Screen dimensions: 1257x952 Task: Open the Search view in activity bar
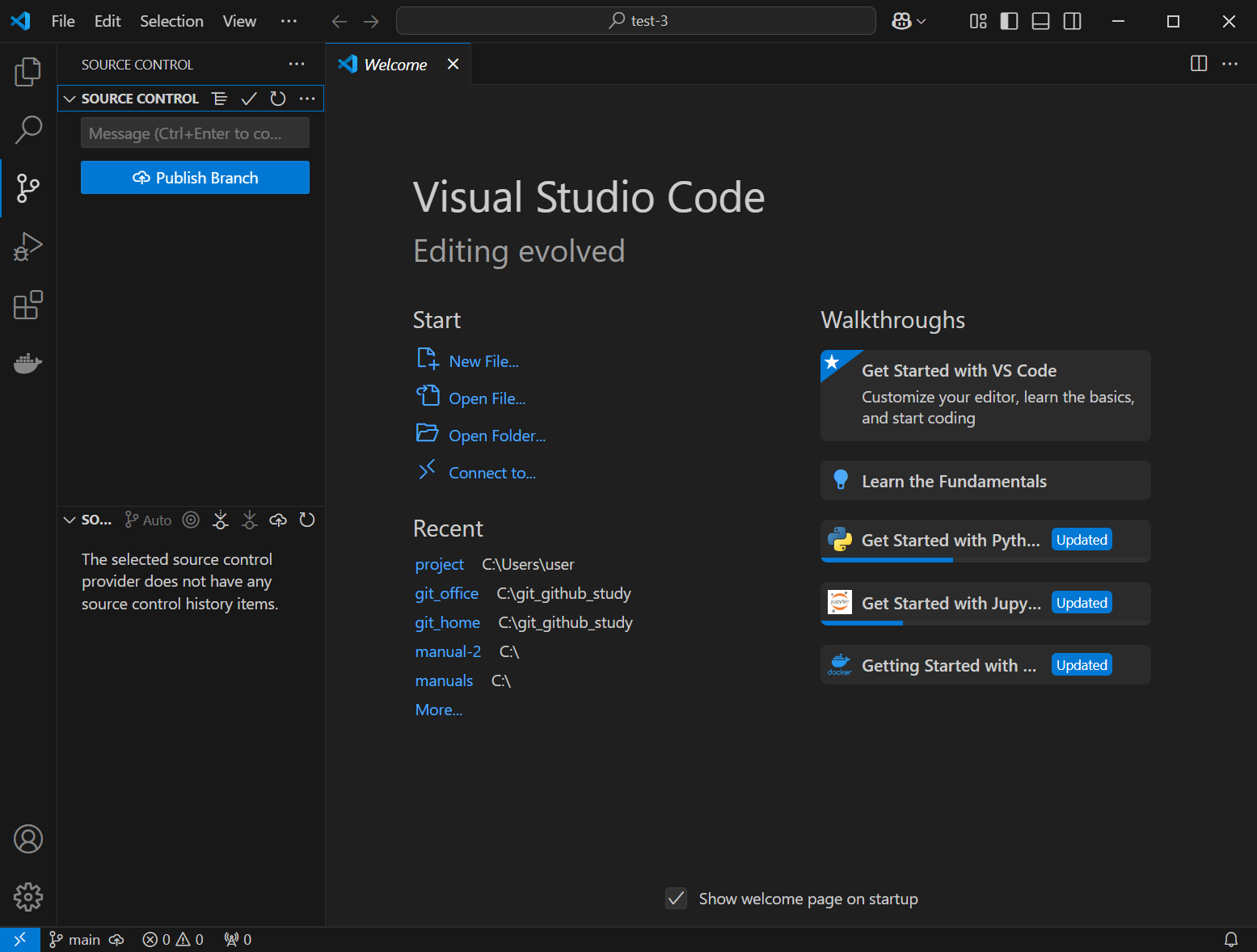coord(27,129)
